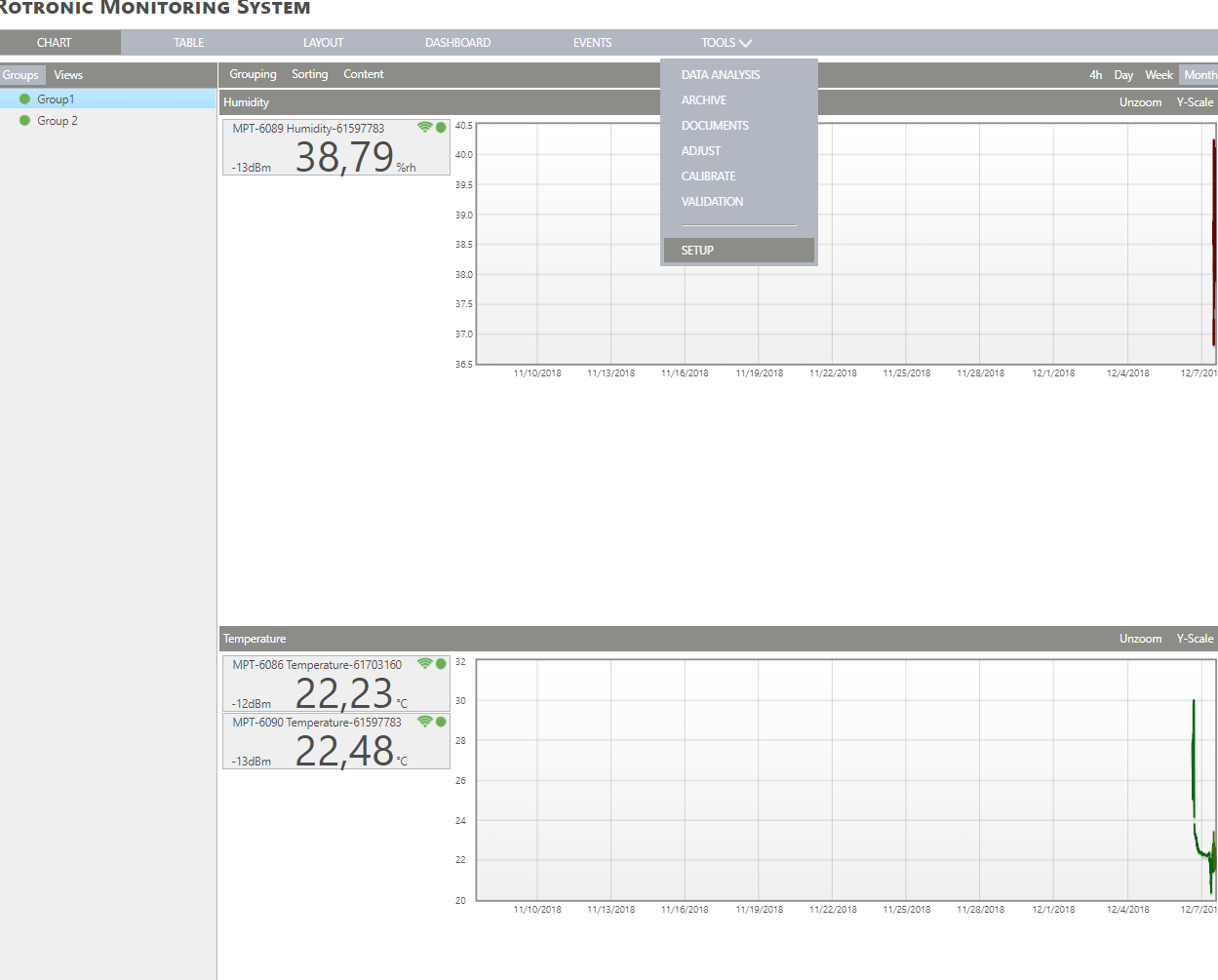Screen dimensions: 1218x980
Task: Open ARCHIVE from the Tools menu
Action: pos(704,100)
